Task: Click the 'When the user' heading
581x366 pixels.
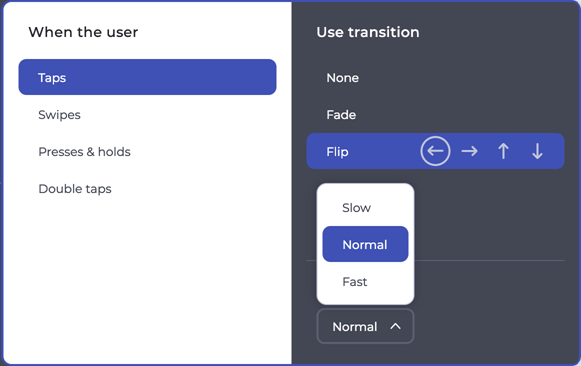Action: coord(83,32)
